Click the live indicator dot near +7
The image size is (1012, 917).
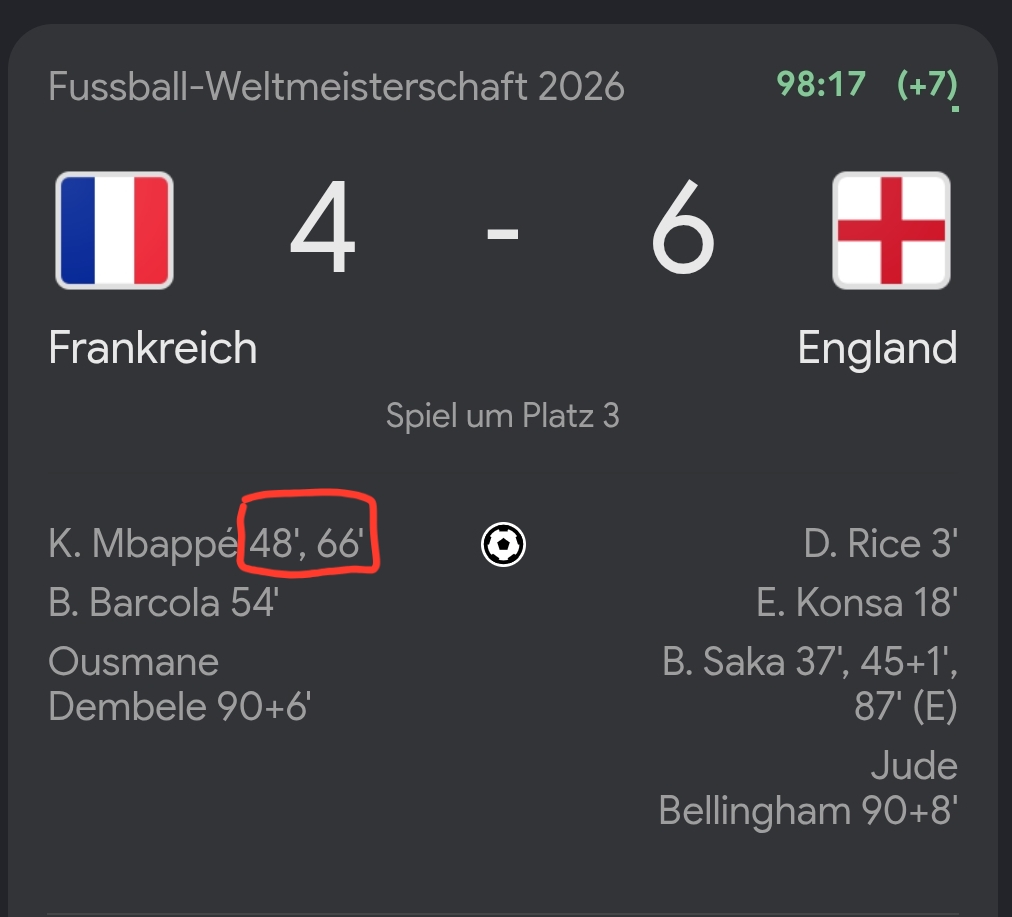click(955, 109)
